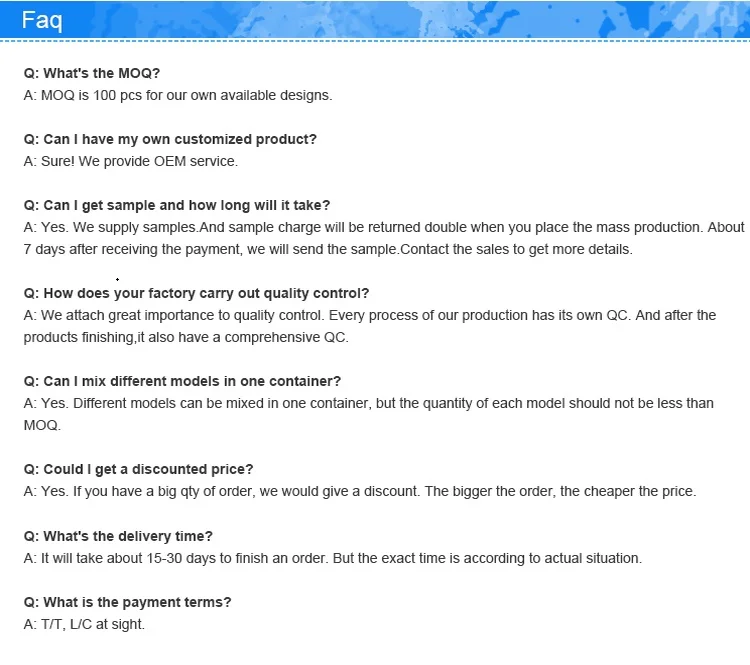Click the Faq header title
750x665 pixels.
[42, 20]
